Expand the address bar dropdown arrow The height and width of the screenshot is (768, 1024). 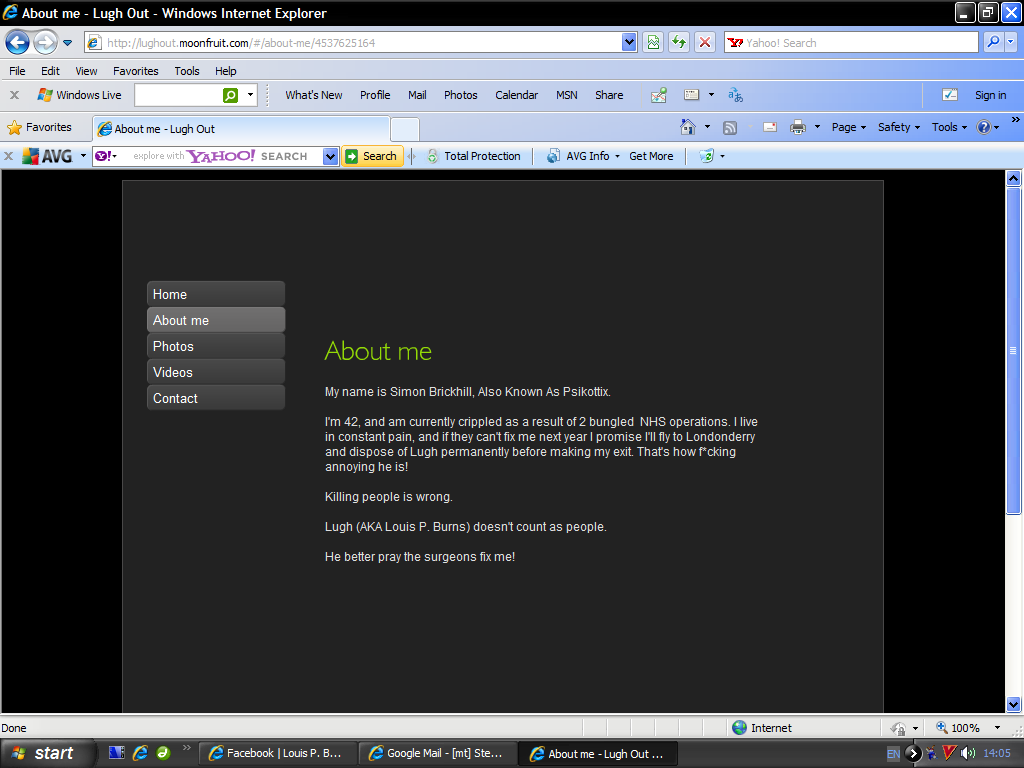(629, 42)
